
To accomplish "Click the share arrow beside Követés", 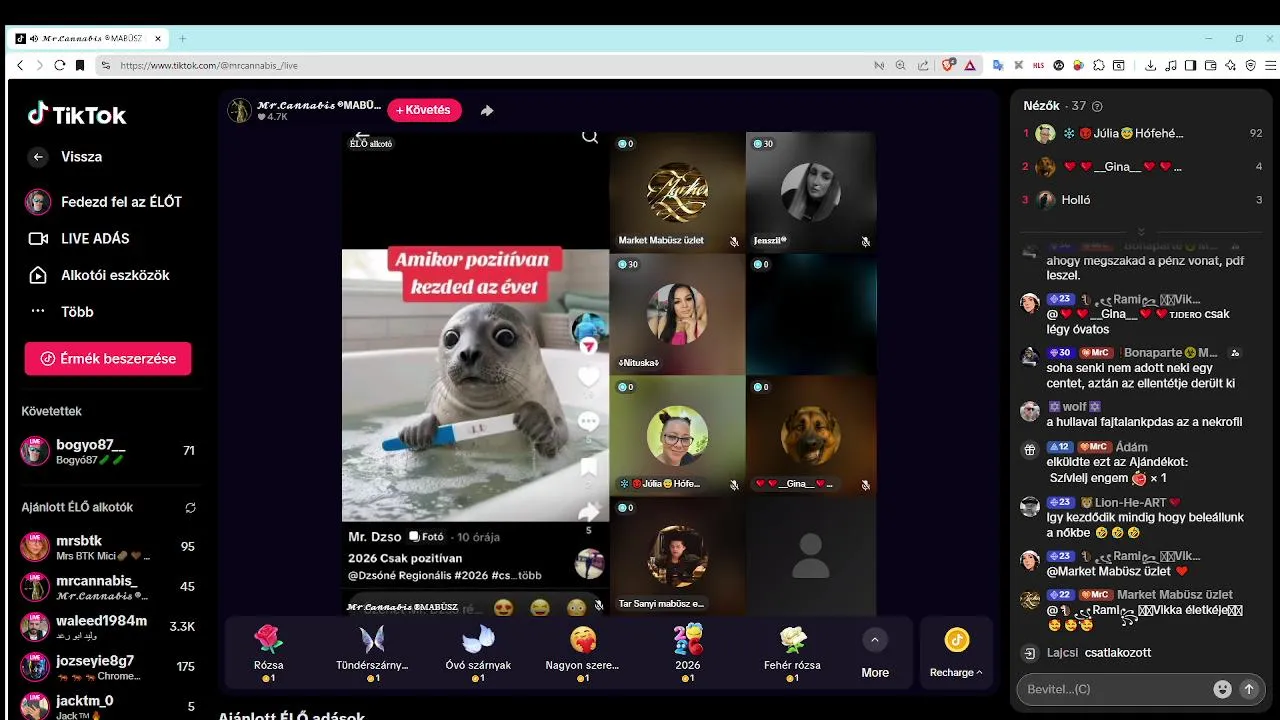I will (x=487, y=111).
